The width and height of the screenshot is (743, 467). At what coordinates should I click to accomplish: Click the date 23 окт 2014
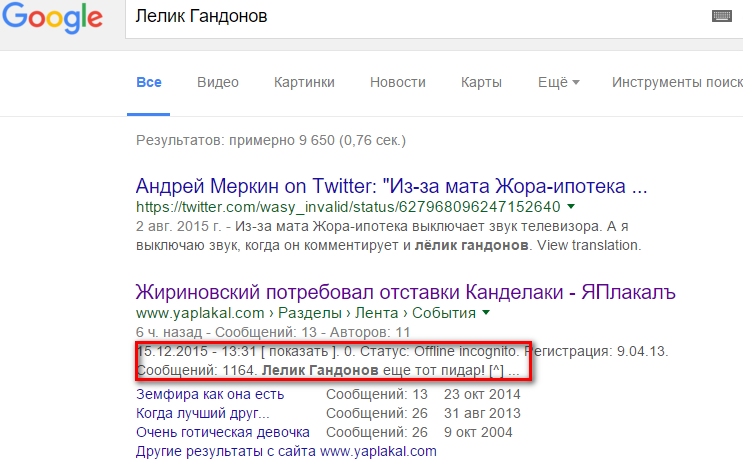point(482,394)
